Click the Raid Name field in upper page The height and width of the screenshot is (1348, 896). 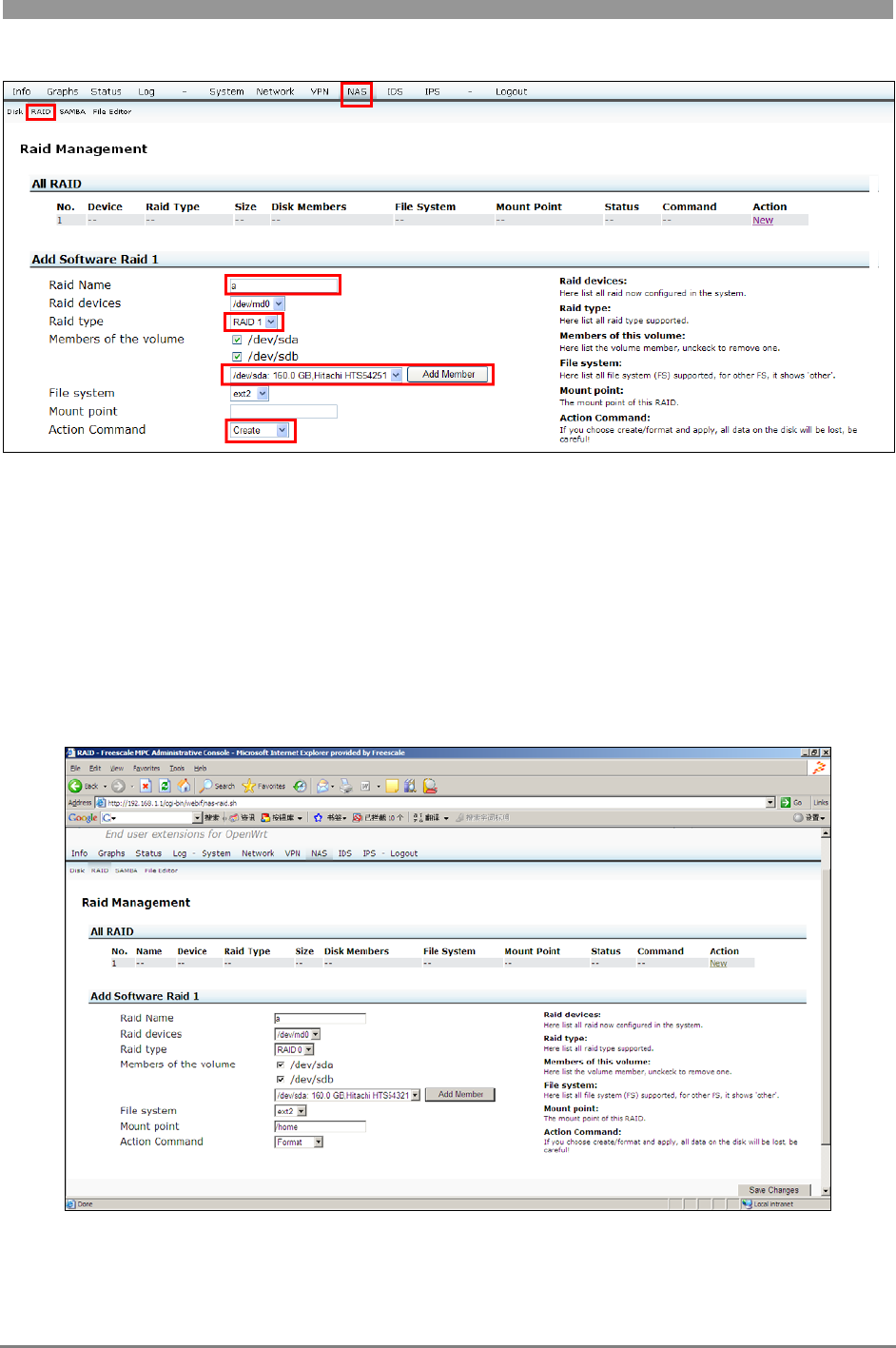pos(283,284)
